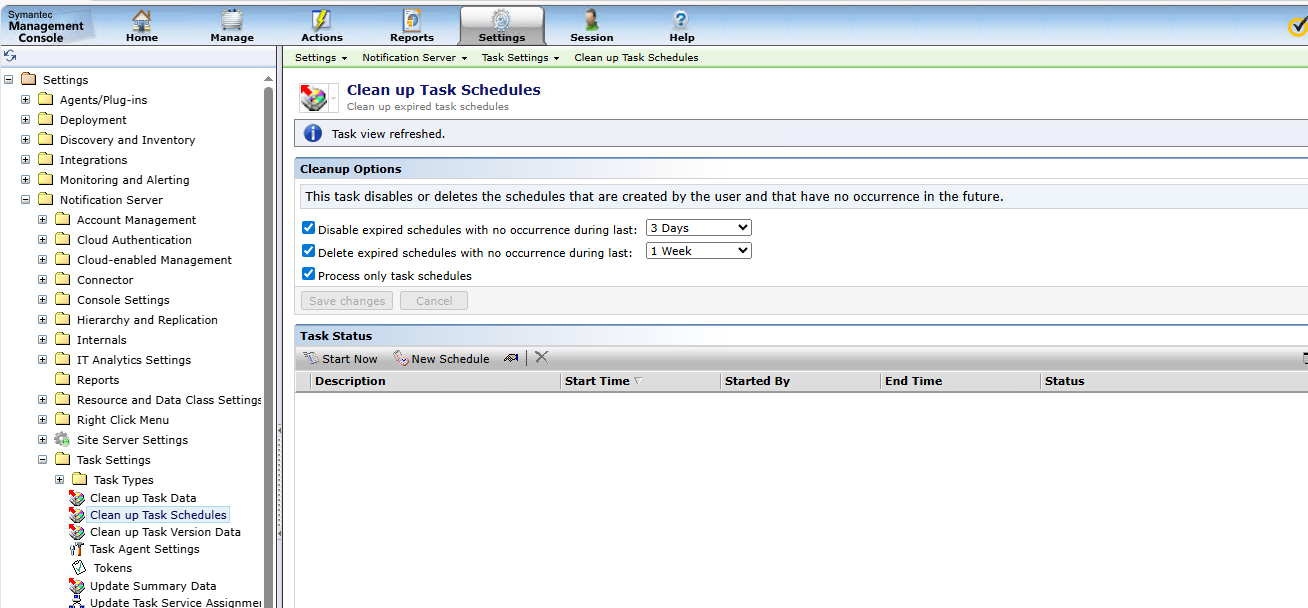
Task: Select Monitoring and Alerting tree item
Action: coord(124,180)
